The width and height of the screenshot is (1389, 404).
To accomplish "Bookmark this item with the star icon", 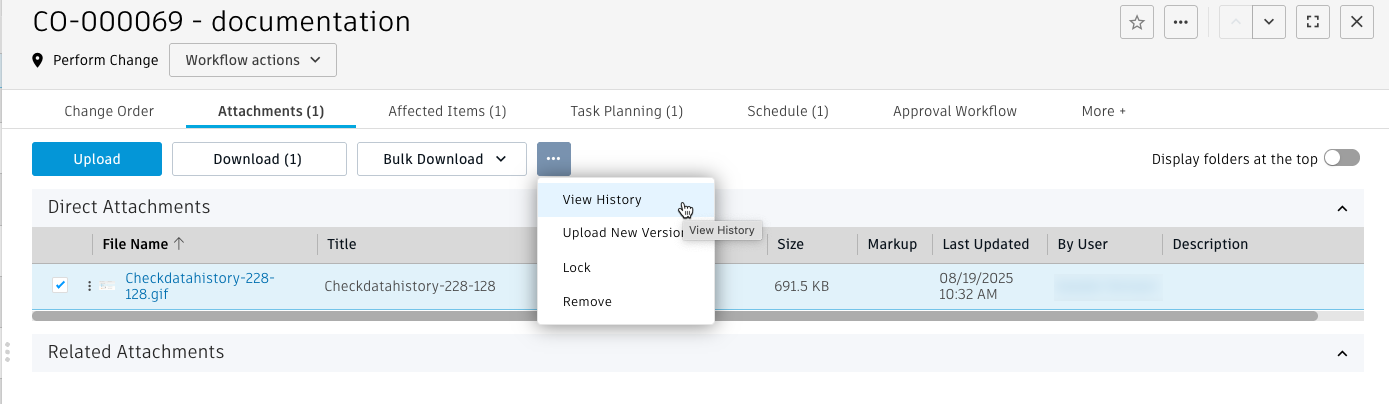I will 1136,22.
